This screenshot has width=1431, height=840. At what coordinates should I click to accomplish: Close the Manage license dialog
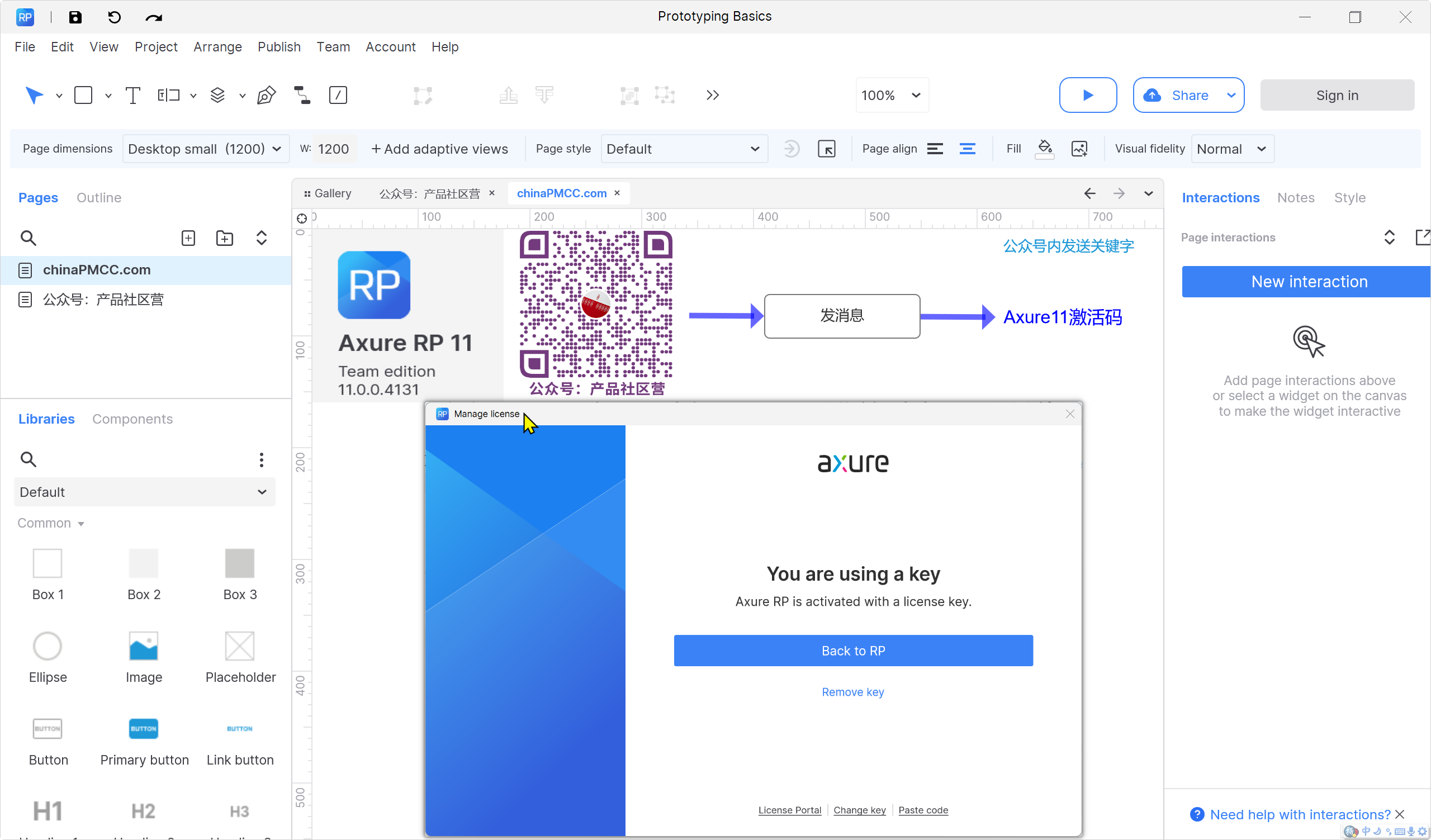coord(1070,414)
